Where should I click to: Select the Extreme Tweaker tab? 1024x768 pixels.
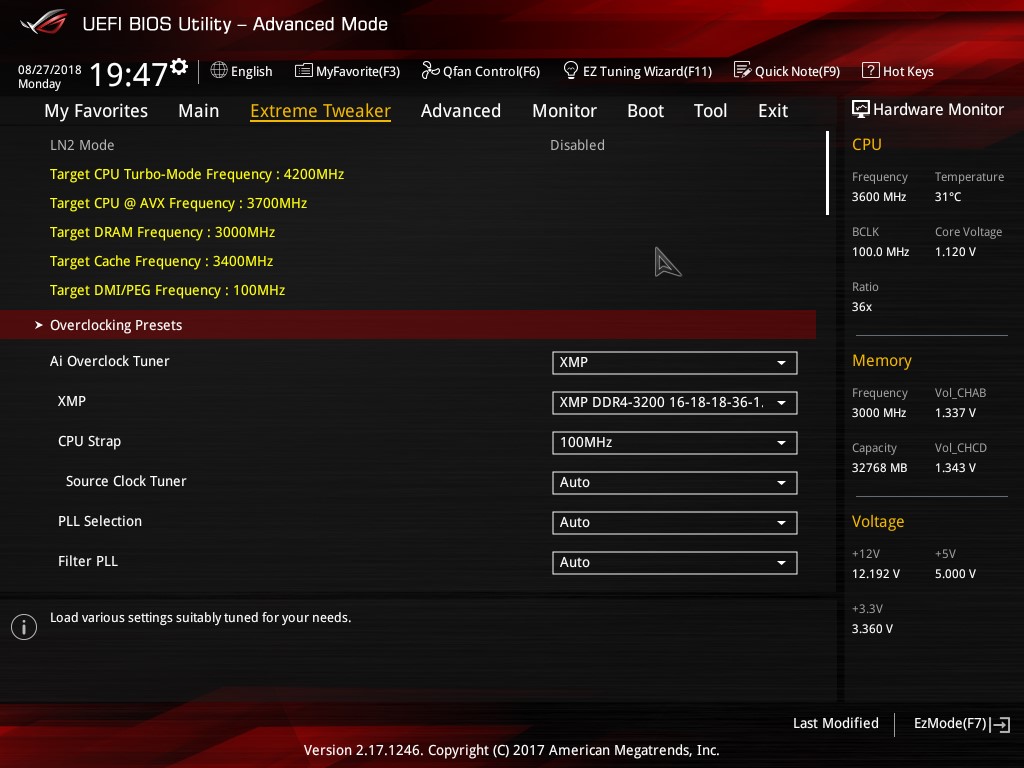pos(321,111)
